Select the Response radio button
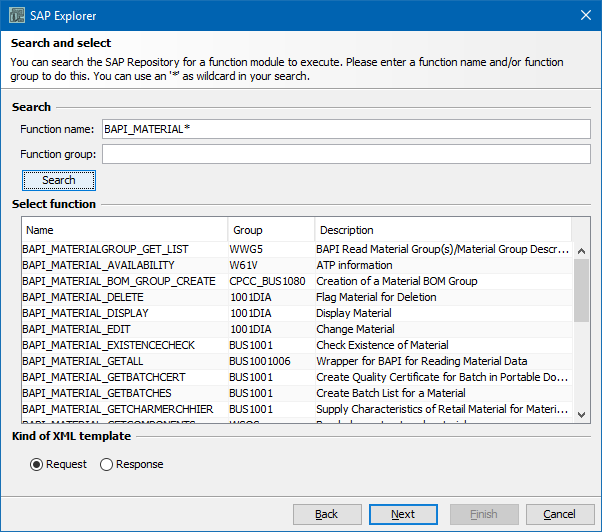The image size is (602, 532). coord(105,464)
